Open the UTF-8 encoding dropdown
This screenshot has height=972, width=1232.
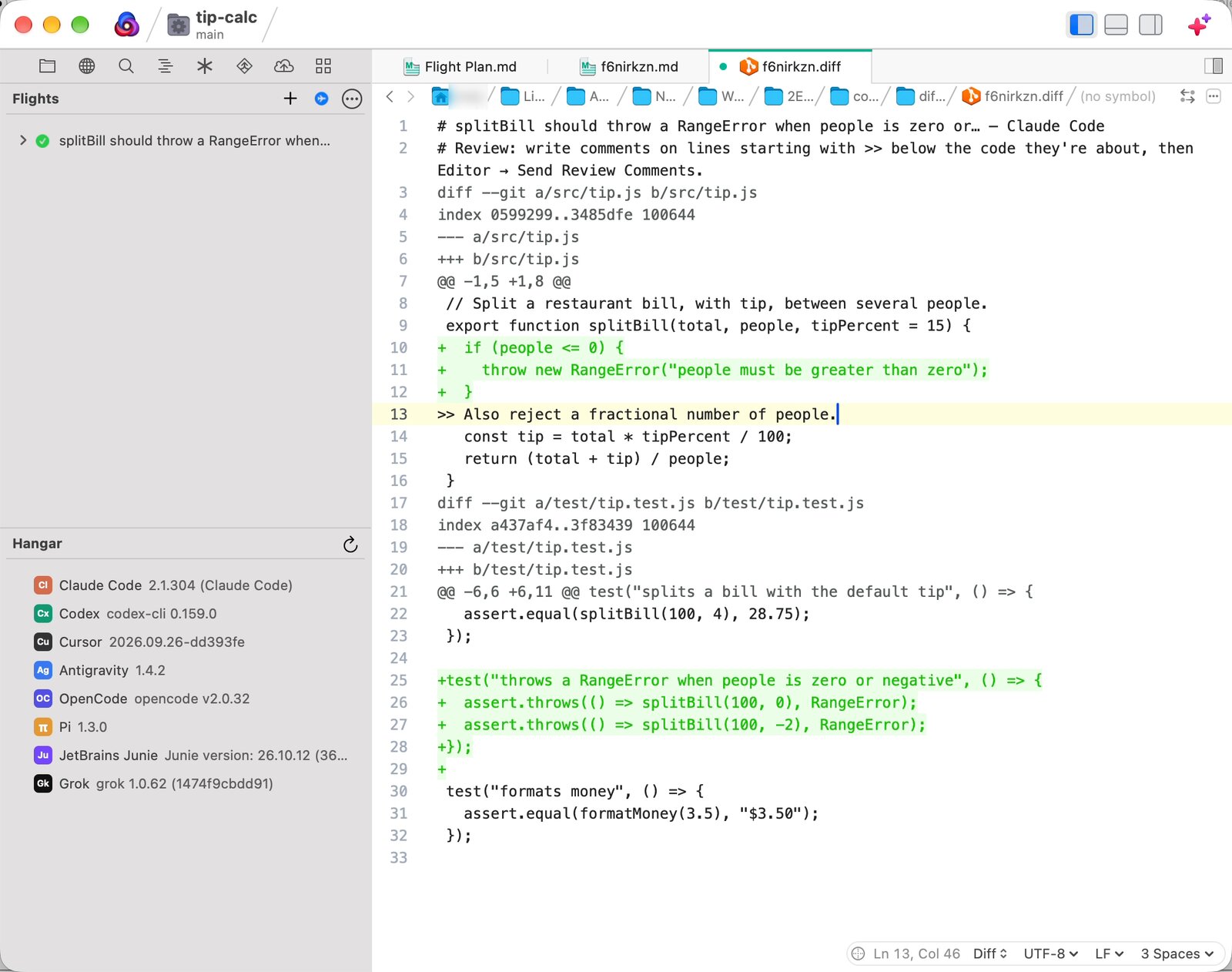[x=1050, y=954]
